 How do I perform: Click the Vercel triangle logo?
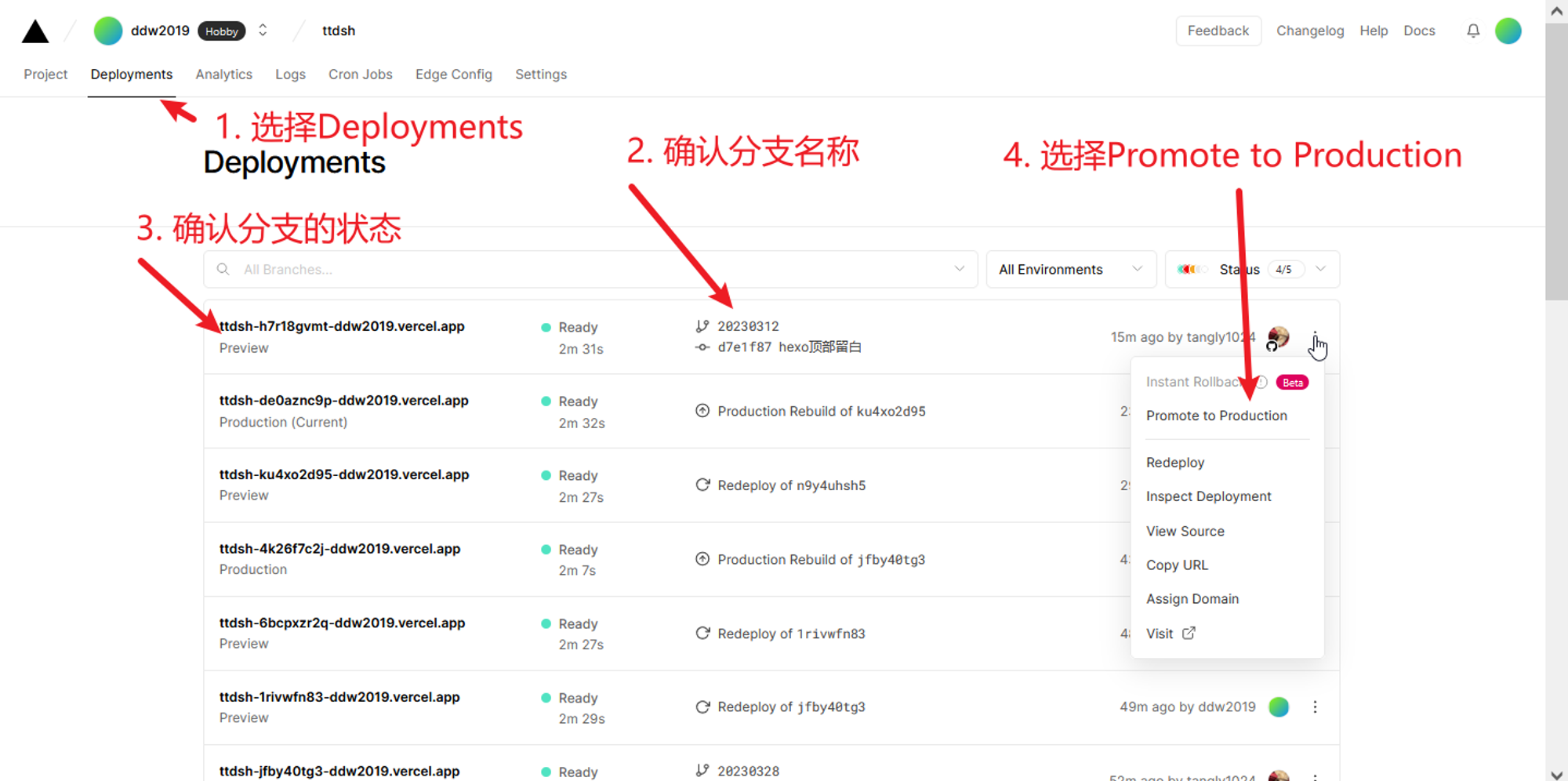point(34,30)
